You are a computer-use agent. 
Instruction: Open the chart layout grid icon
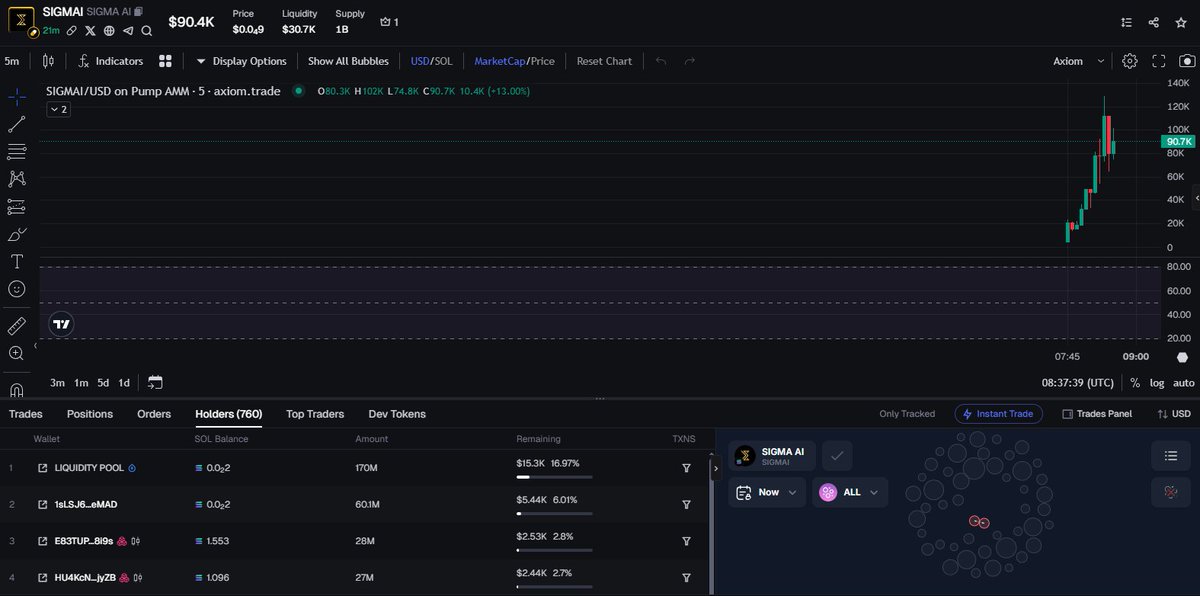(165, 61)
